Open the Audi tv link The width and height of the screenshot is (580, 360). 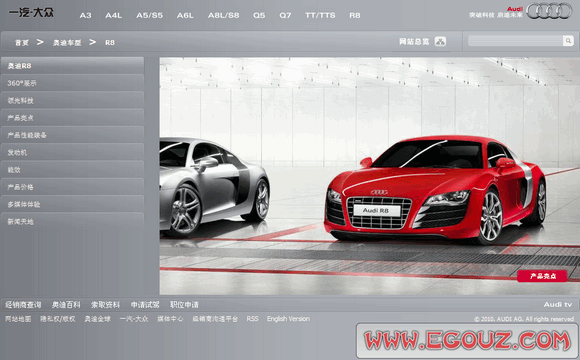558,305
